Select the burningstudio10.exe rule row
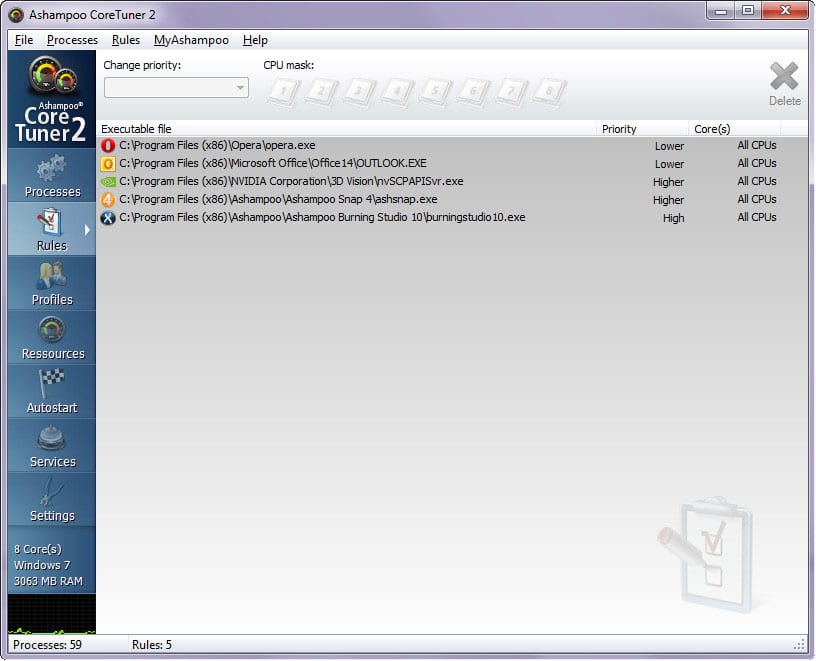 pyautogui.click(x=452, y=218)
